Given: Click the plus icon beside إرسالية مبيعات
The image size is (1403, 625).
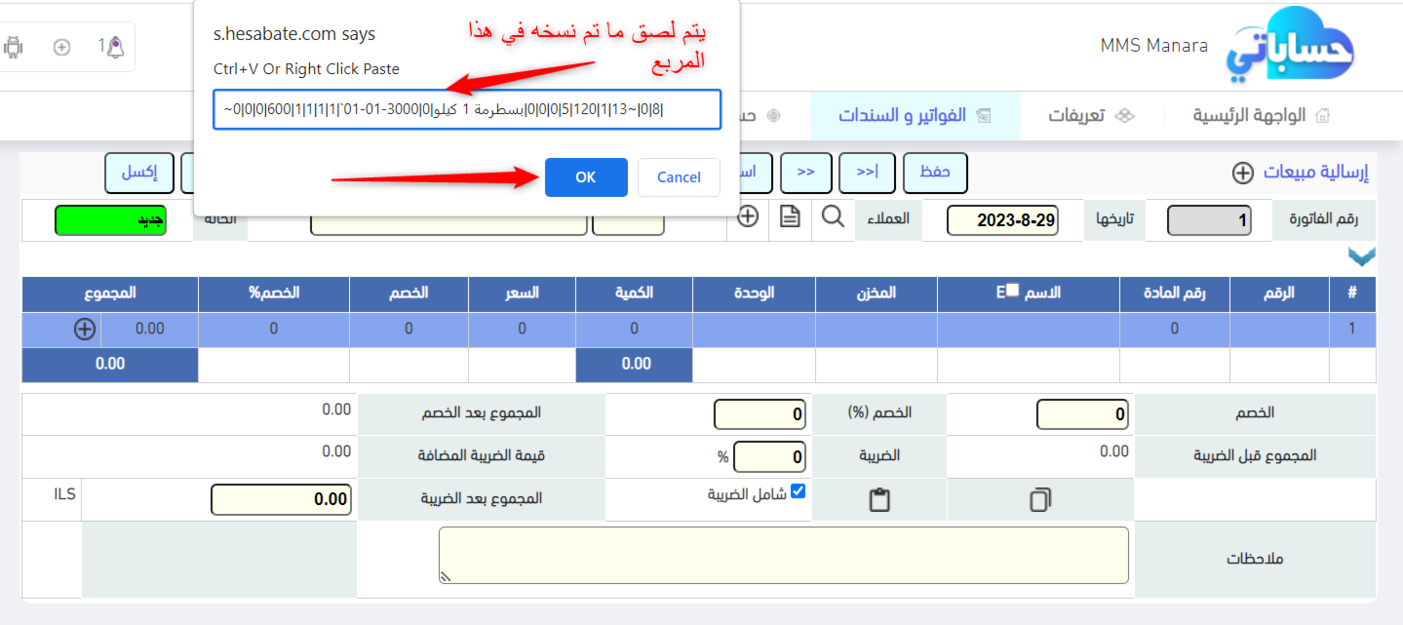Looking at the screenshot, I should point(1242,173).
